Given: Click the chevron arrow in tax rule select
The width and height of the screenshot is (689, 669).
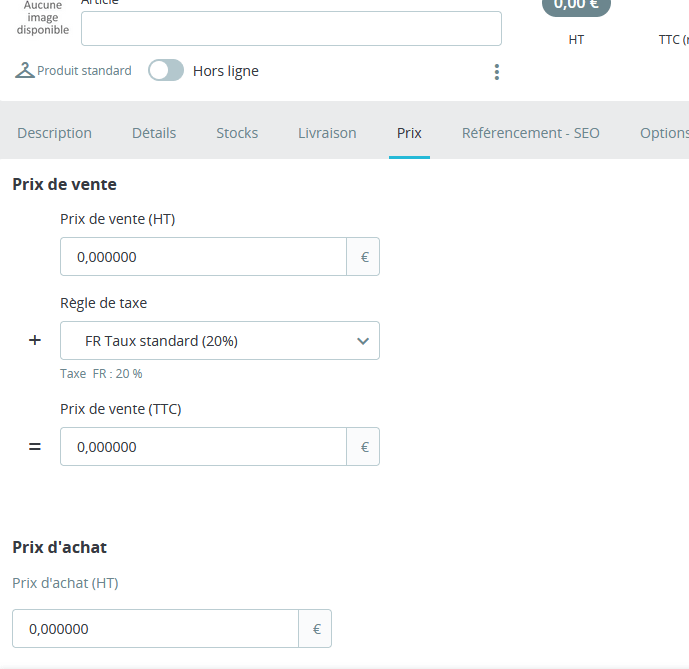Looking at the screenshot, I should coord(363,341).
